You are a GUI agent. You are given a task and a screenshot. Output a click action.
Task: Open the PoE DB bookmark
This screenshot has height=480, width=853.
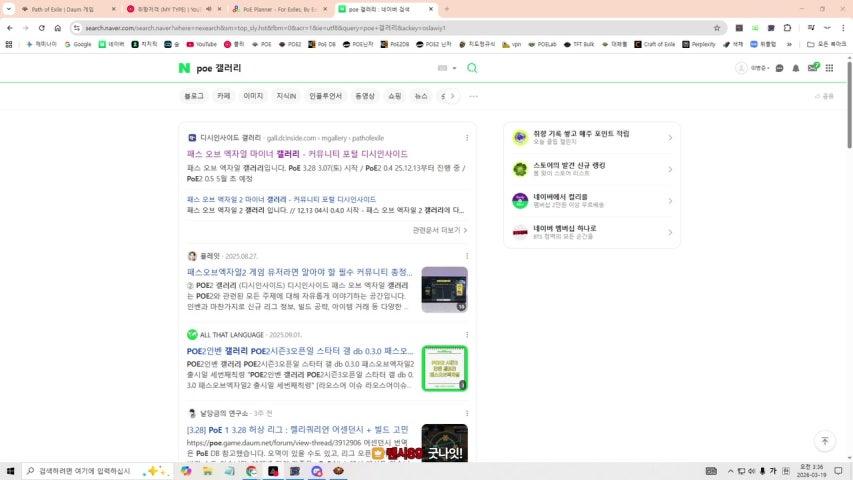(322, 44)
